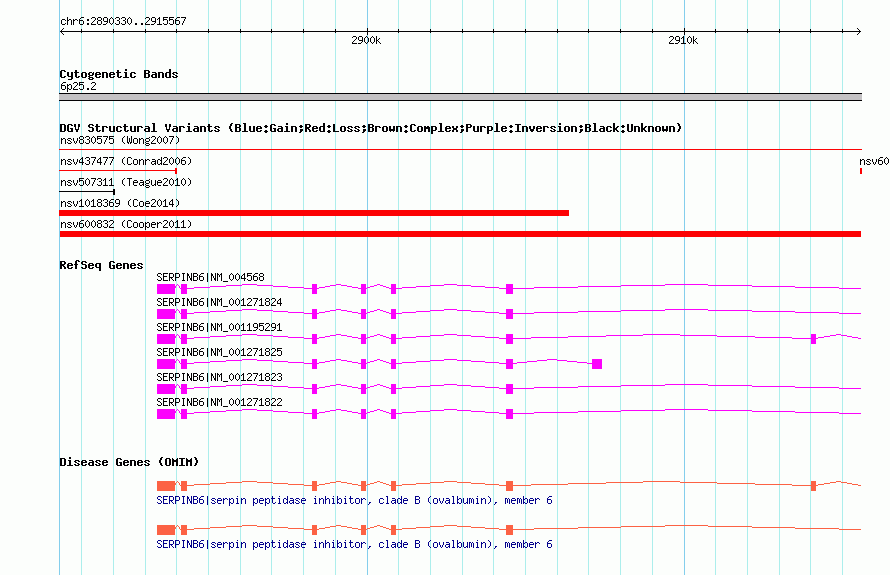890x575 pixels.
Task: Select the Disease Genes (OMIM) track heading
Action: (x=129, y=462)
